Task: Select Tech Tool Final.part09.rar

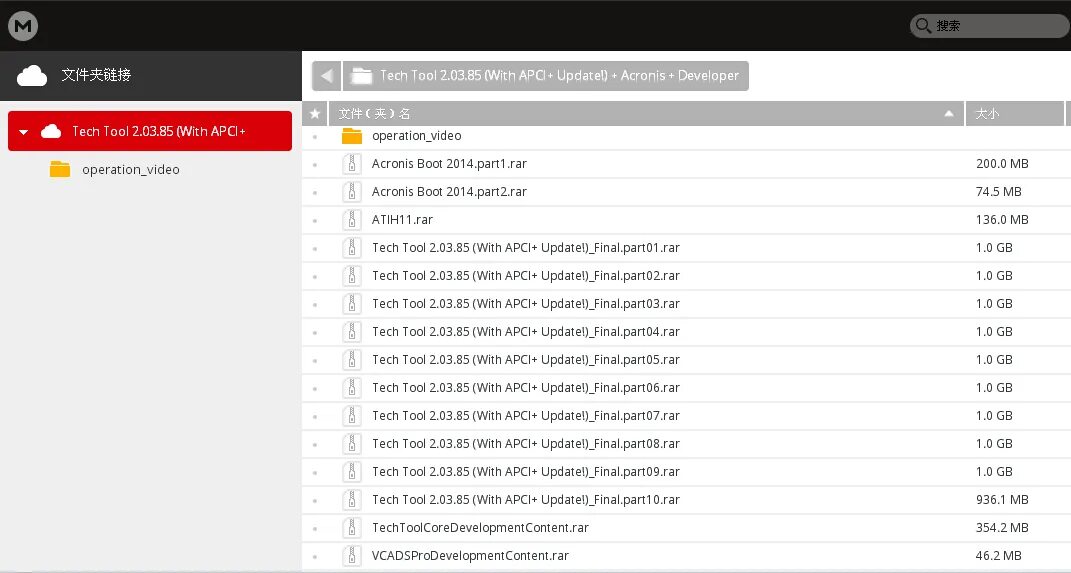Action: (526, 472)
